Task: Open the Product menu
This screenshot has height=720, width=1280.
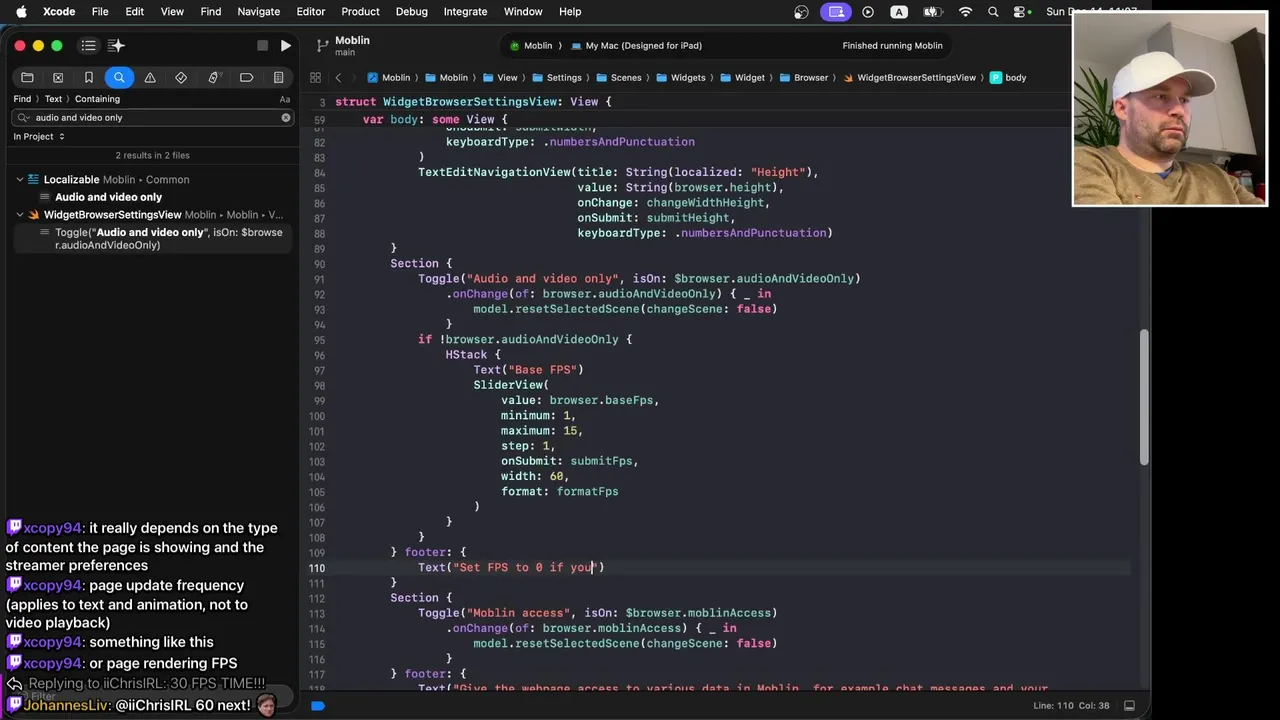Action: coord(360,11)
